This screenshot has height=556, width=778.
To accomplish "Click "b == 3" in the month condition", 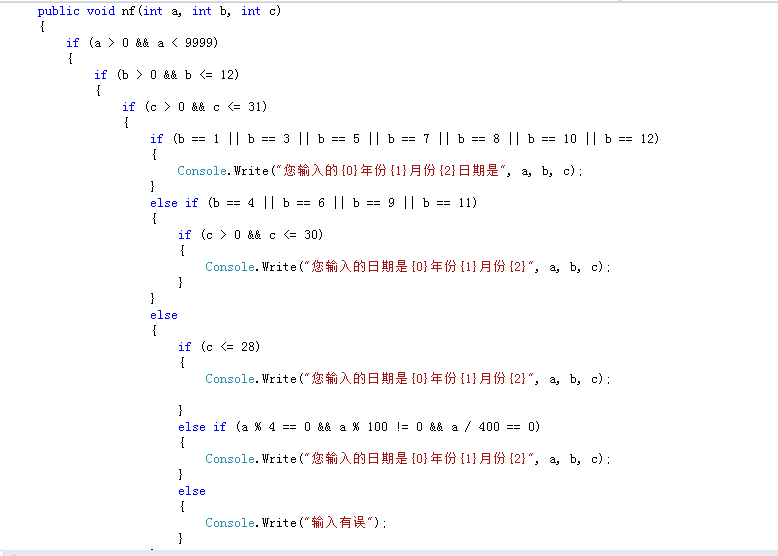I will [268, 139].
